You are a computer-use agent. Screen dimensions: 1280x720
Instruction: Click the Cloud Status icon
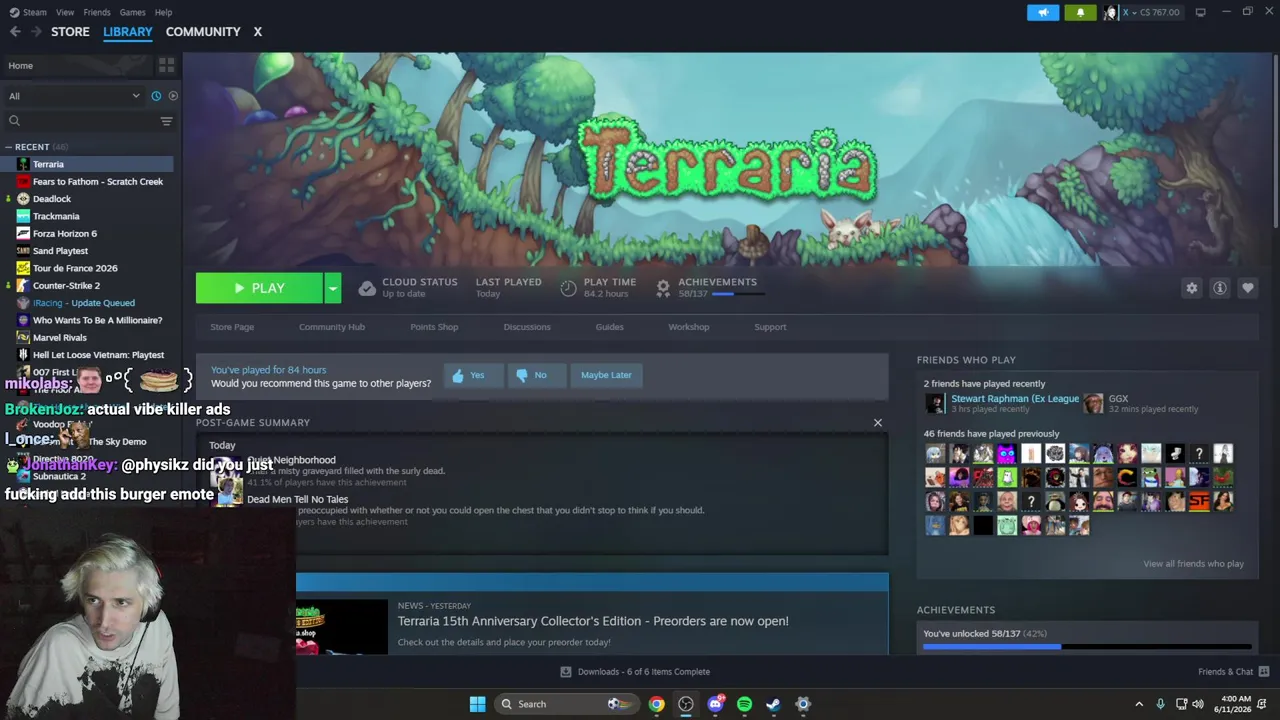(367, 288)
